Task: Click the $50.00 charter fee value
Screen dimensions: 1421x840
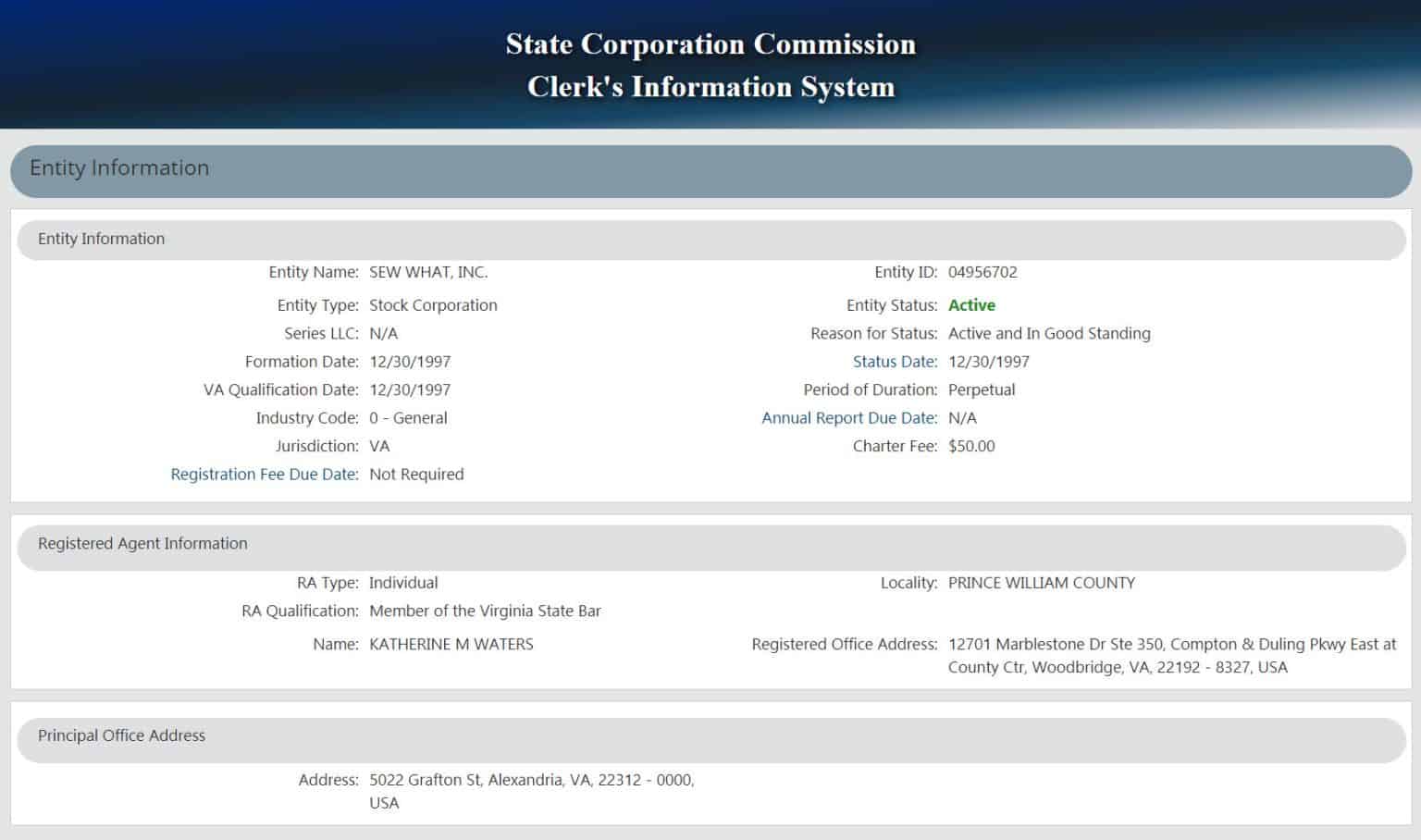Action: click(970, 446)
